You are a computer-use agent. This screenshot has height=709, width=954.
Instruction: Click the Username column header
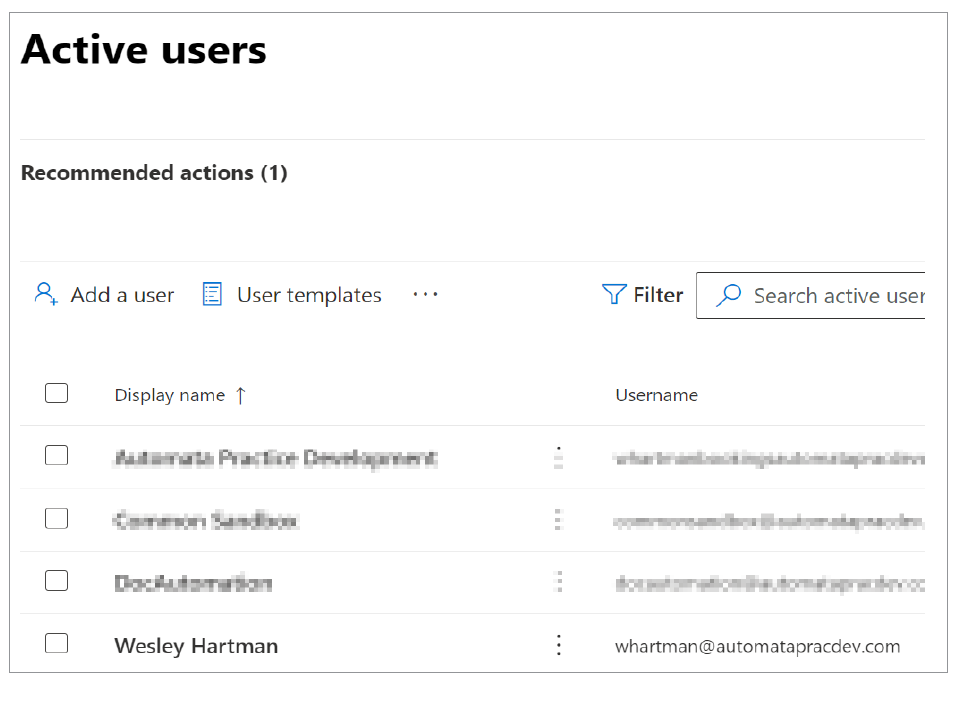tap(656, 395)
